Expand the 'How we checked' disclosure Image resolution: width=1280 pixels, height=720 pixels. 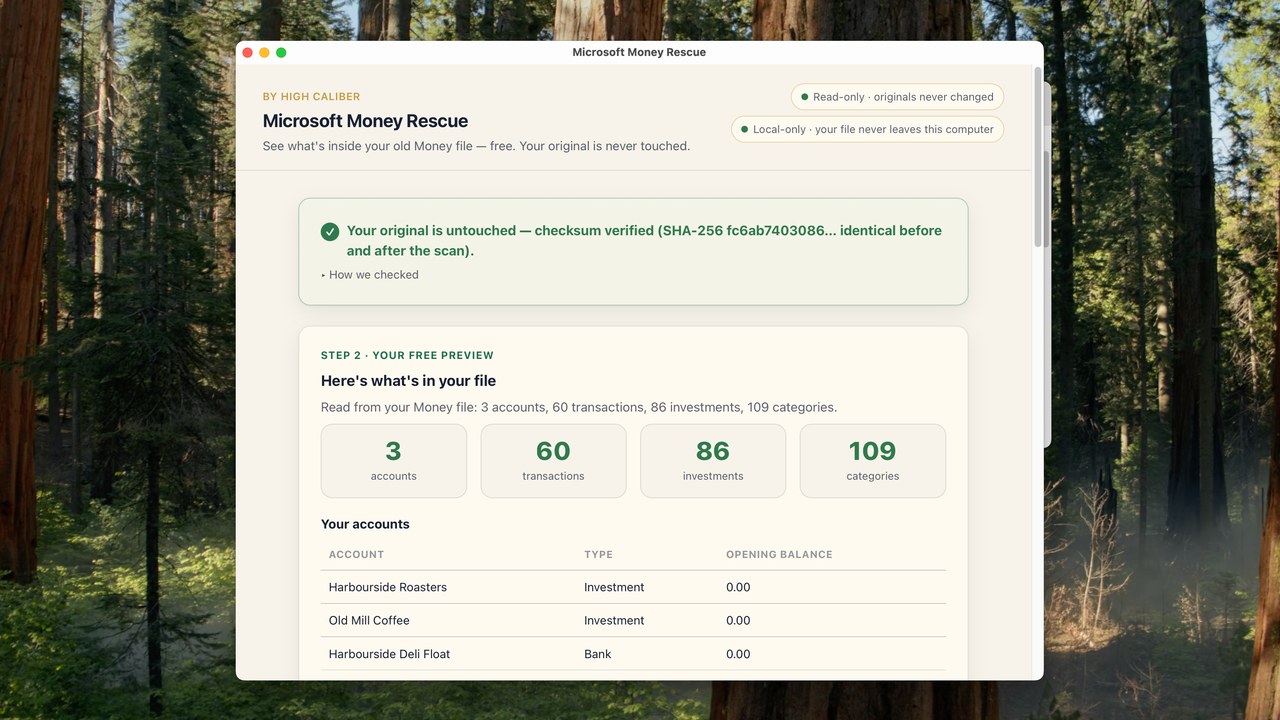coord(370,275)
